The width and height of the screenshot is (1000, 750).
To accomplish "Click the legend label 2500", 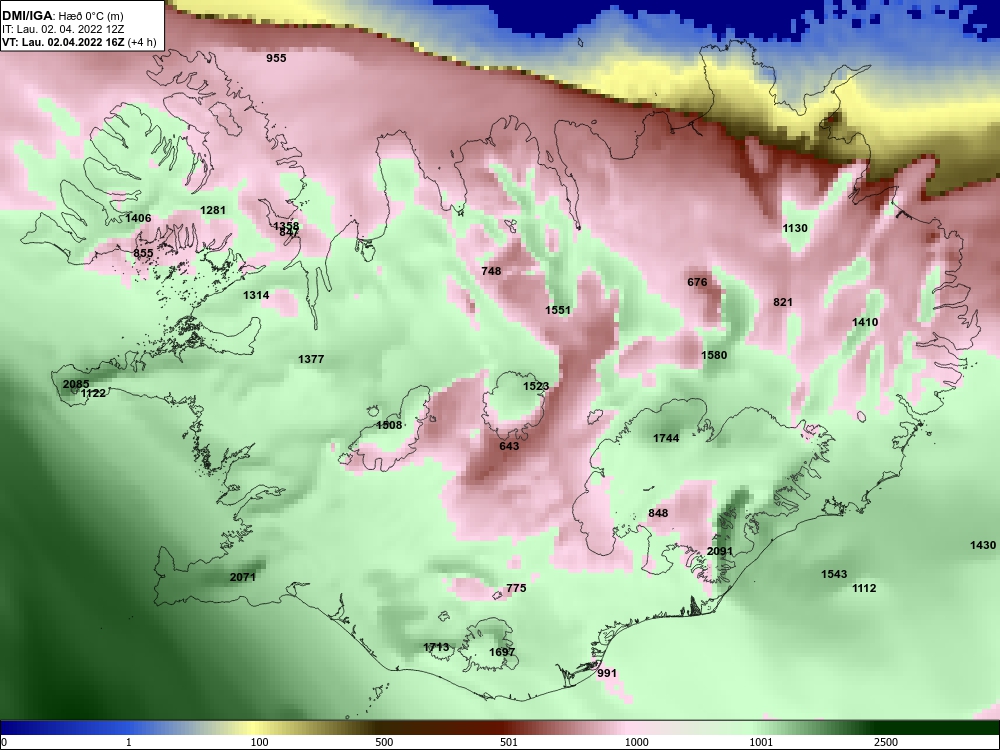I will pyautogui.click(x=886, y=742).
